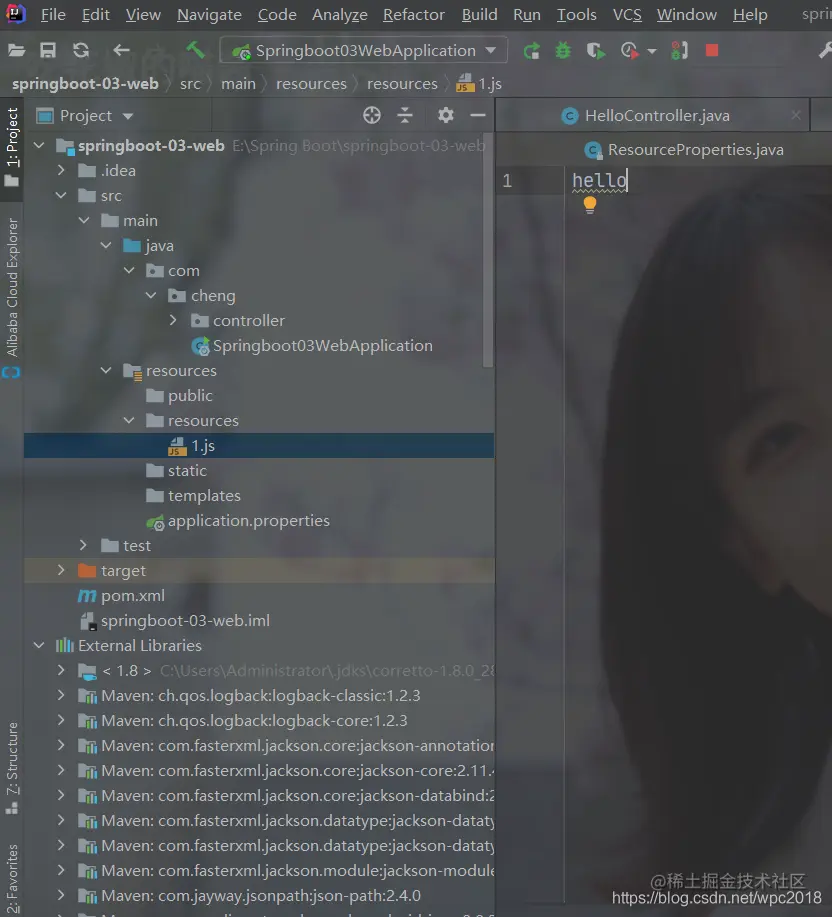Expand the .idea folder

pyautogui.click(x=61, y=170)
